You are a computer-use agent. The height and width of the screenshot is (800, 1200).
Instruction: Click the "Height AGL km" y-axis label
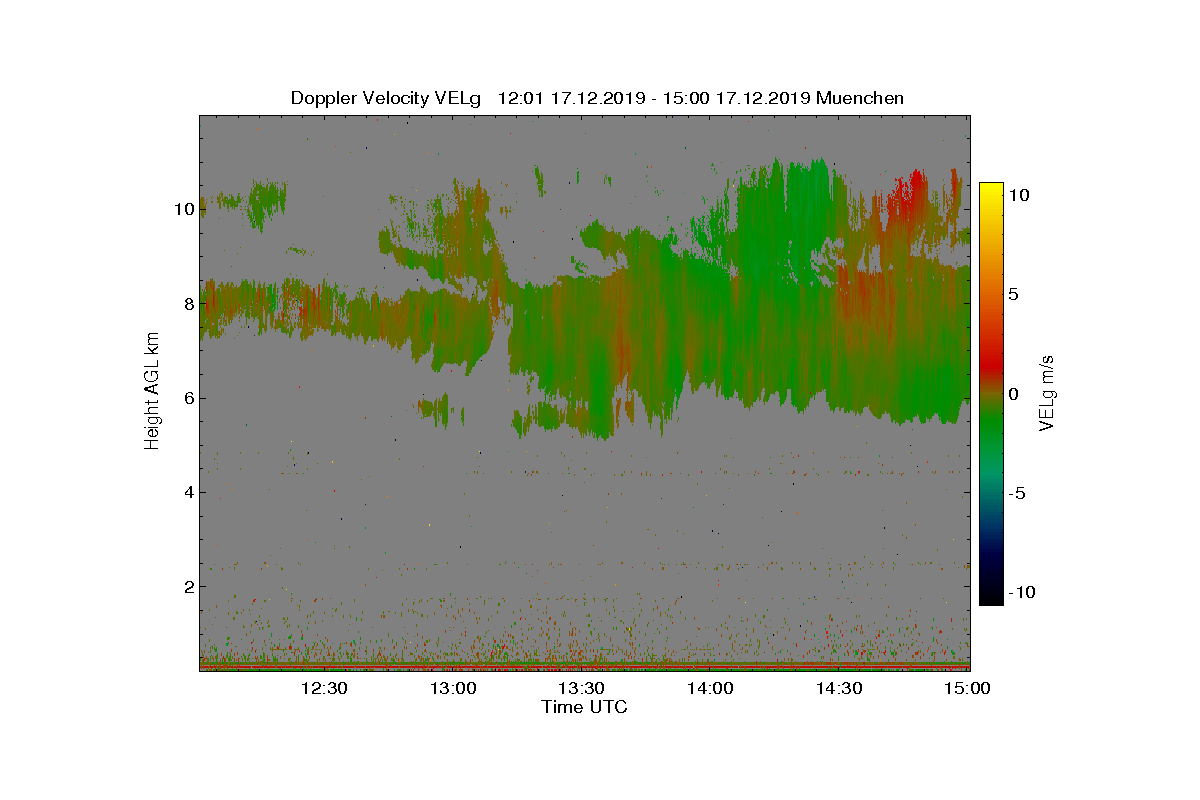[x=152, y=390]
